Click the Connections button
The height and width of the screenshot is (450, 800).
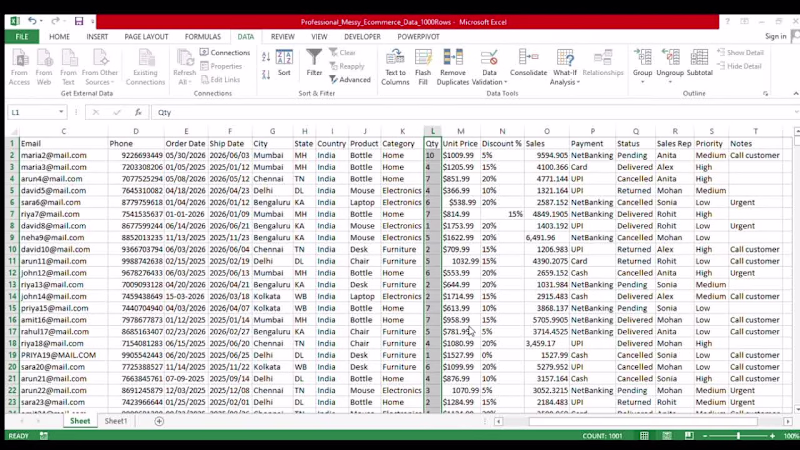click(225, 53)
